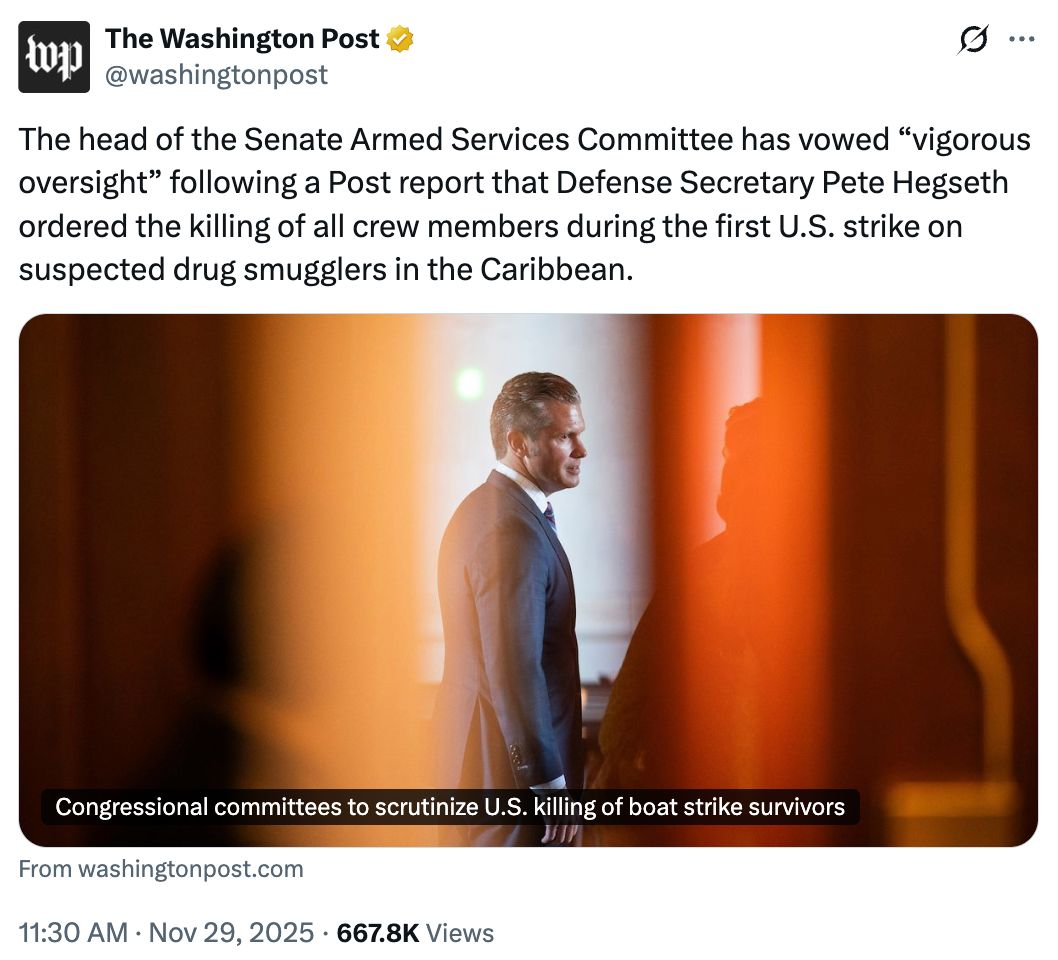Click the caption about boat strike survivors
The height and width of the screenshot is (960, 1058).
[x=451, y=807]
